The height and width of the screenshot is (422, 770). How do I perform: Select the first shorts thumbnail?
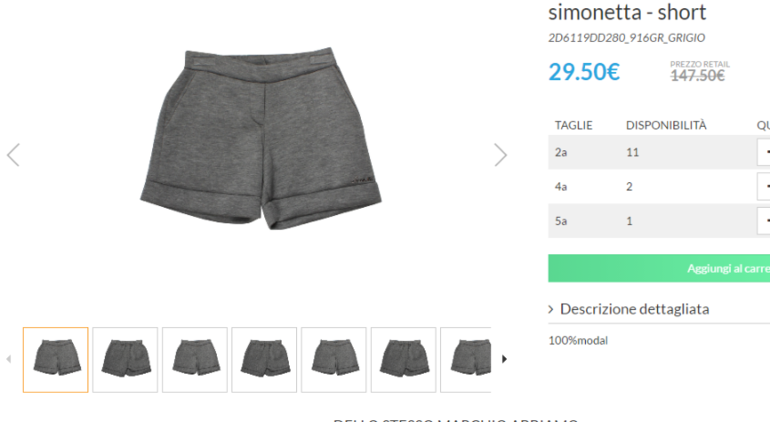[55, 360]
